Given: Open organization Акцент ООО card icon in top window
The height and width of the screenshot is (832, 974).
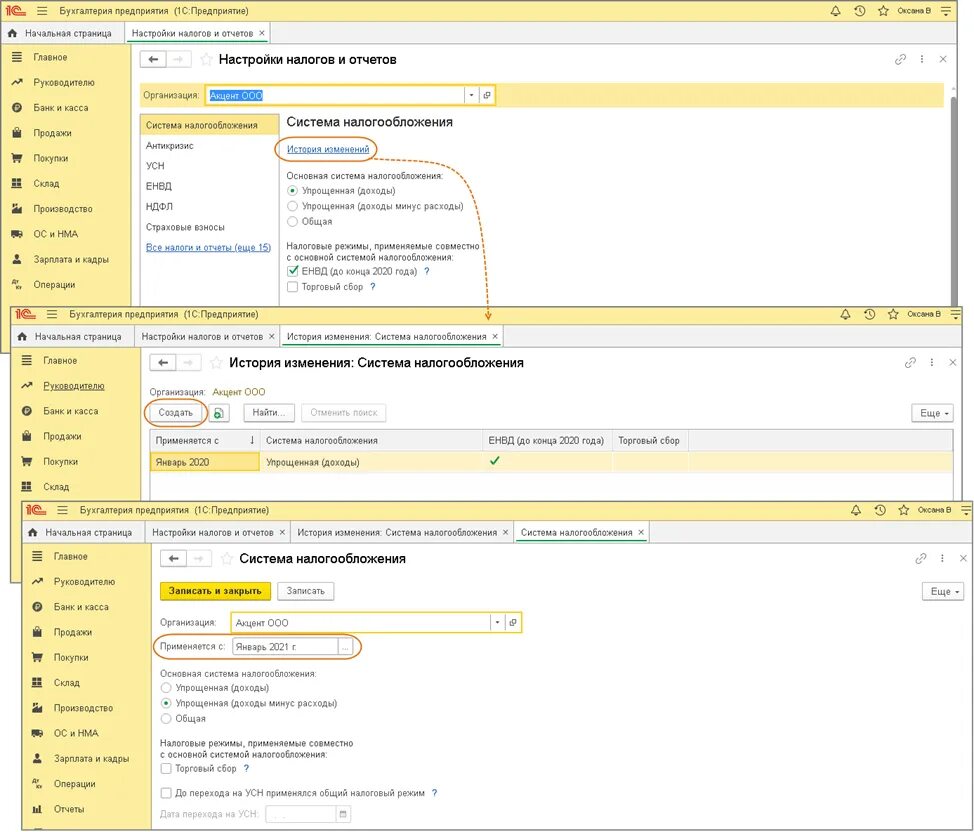Looking at the screenshot, I should 487,95.
